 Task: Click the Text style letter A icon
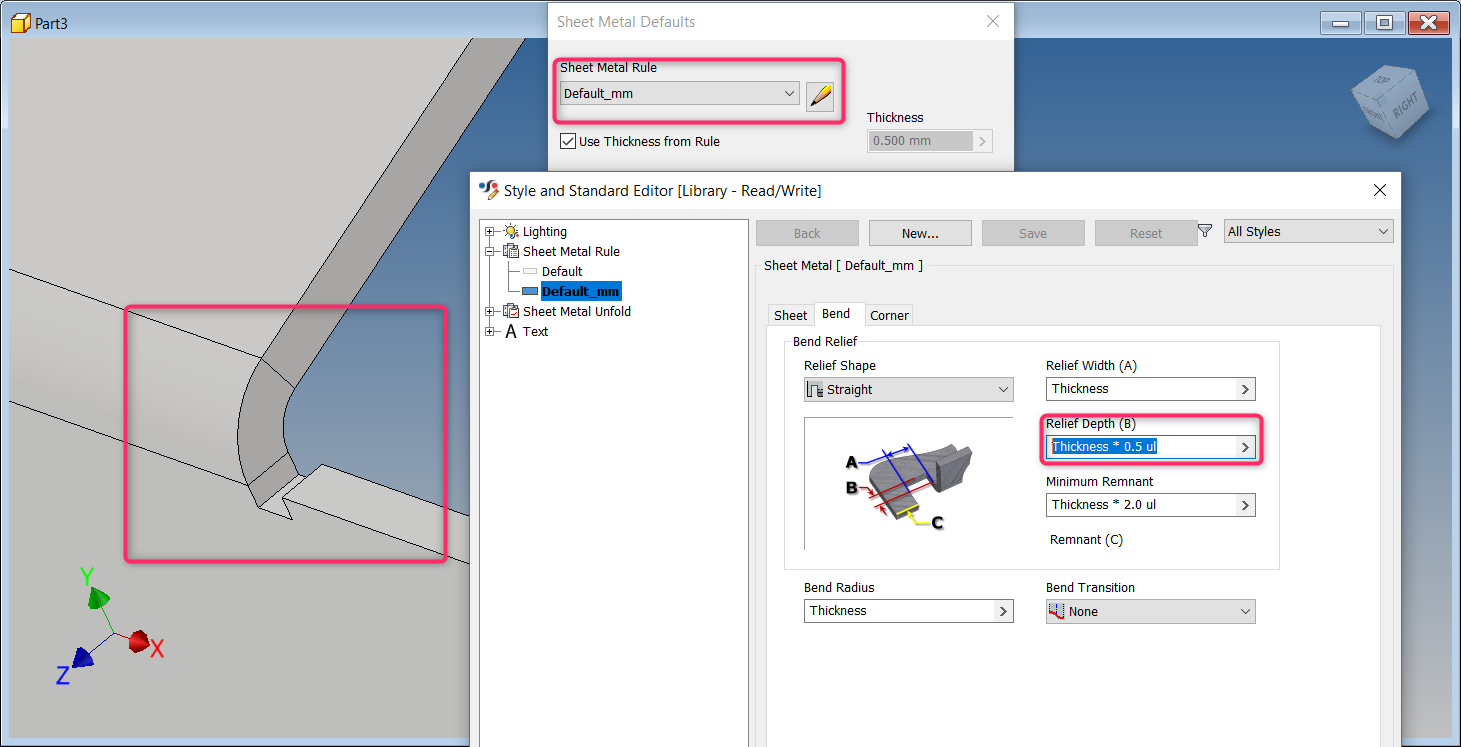pos(511,331)
